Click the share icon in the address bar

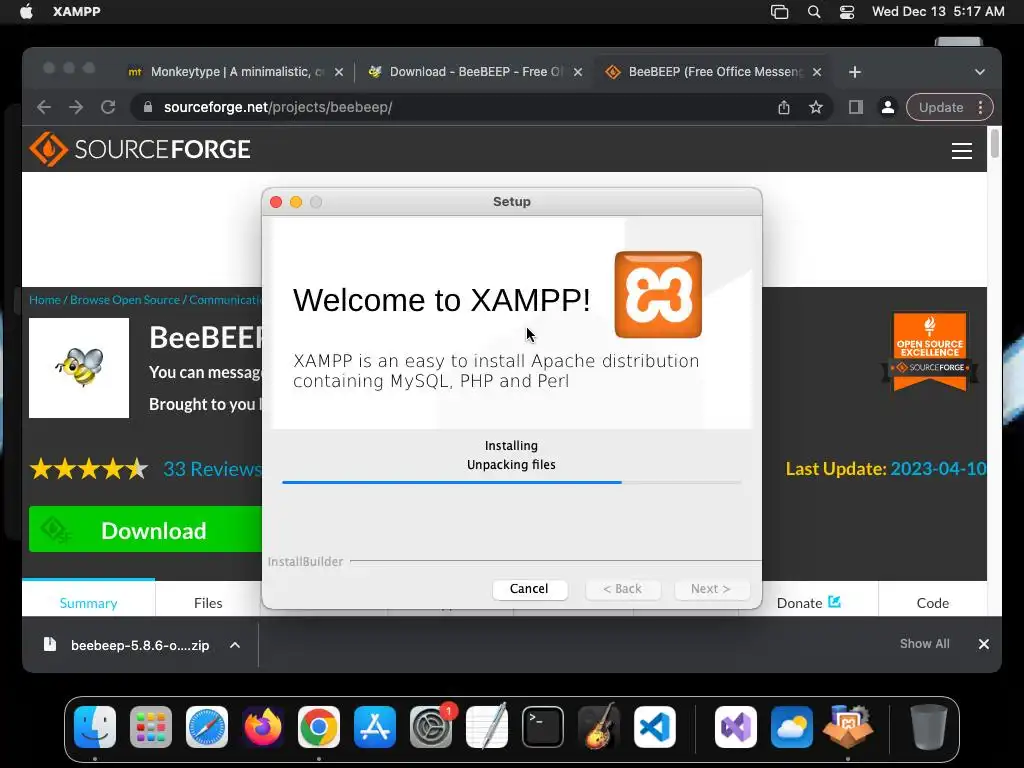(x=784, y=107)
